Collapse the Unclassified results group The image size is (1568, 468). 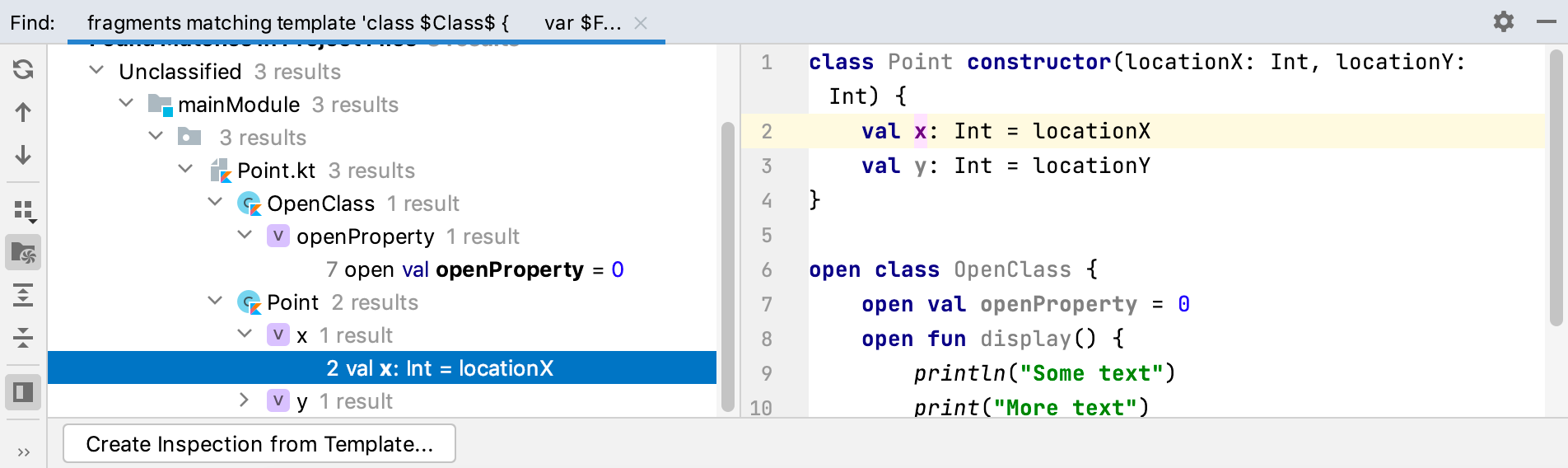pyautogui.click(x=96, y=71)
